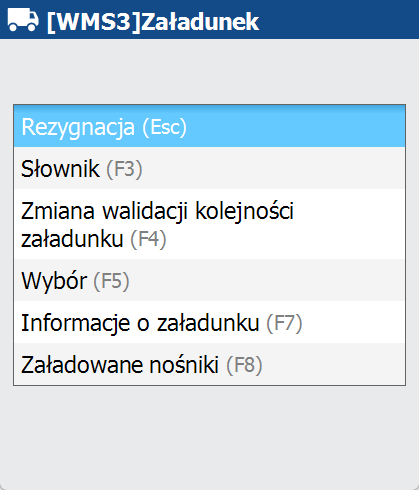Click the word "kolejności" in the F4 entry

coord(244,211)
